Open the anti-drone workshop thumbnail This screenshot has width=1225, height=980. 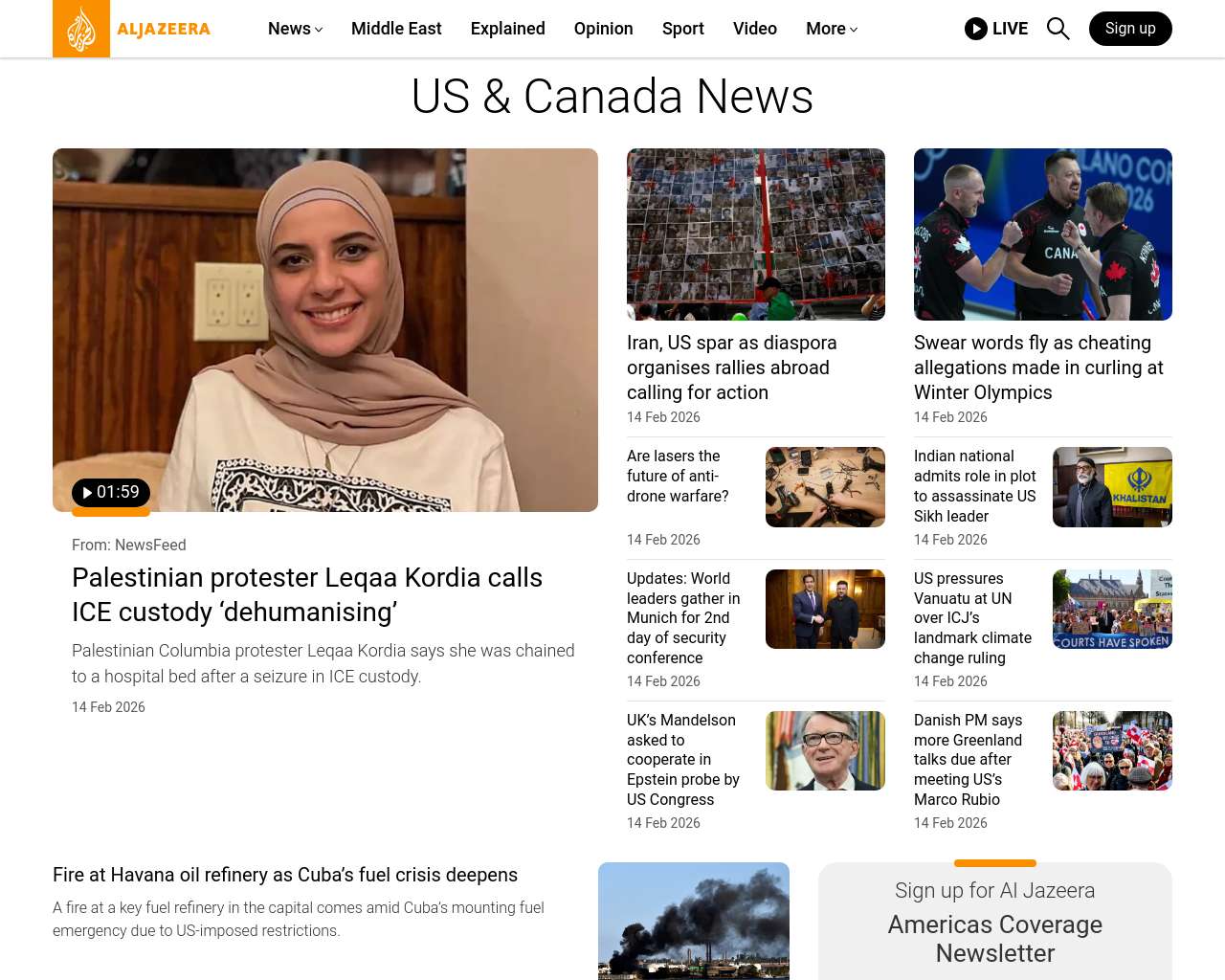coord(825,487)
